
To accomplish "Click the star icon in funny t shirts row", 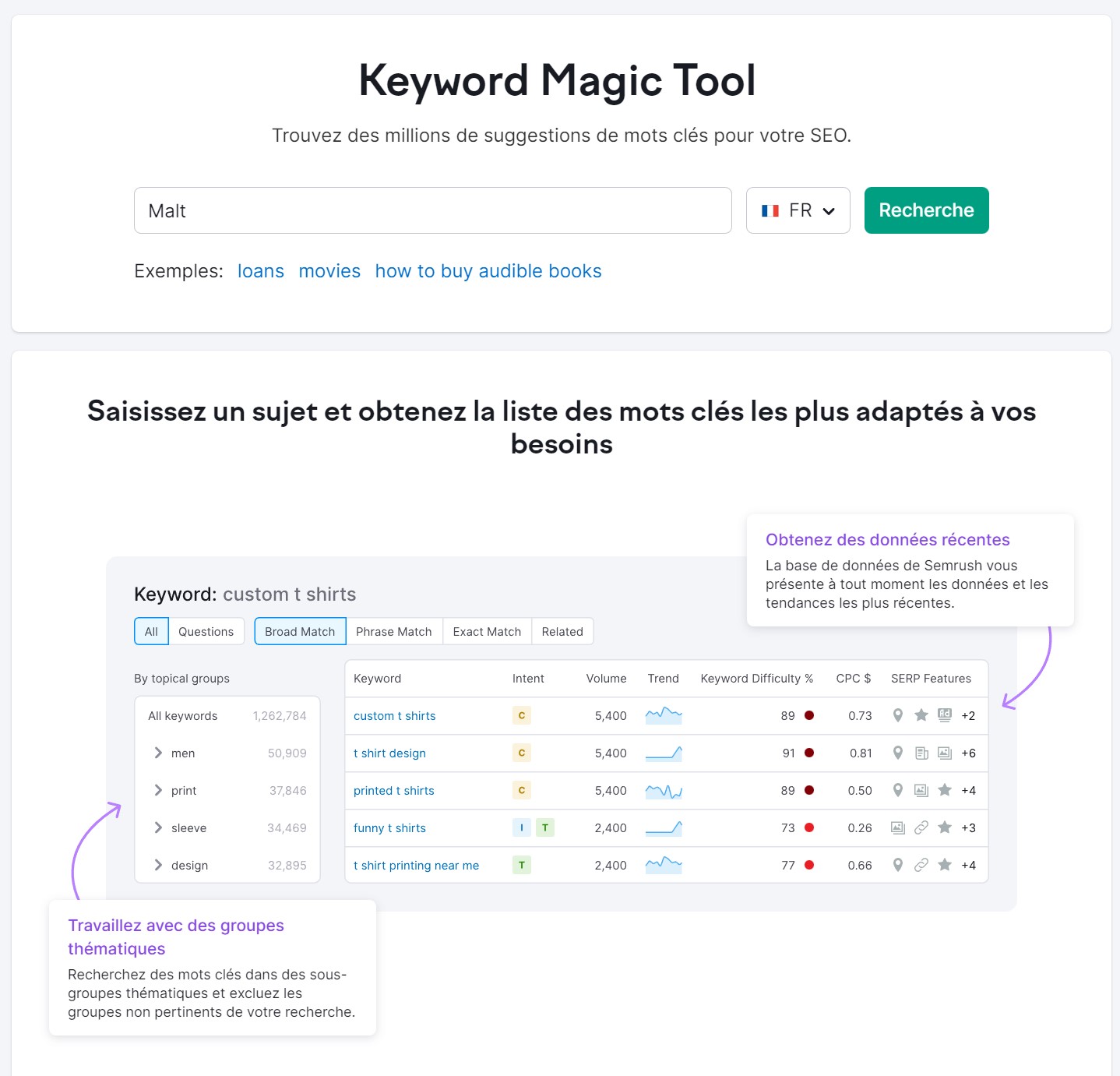I will 945,827.
